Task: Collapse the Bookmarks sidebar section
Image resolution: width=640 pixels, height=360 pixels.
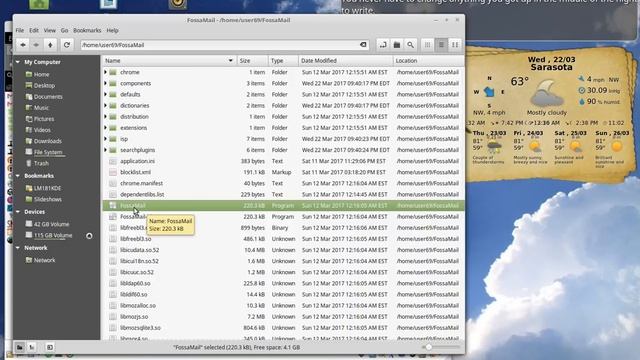Action: 18,176
